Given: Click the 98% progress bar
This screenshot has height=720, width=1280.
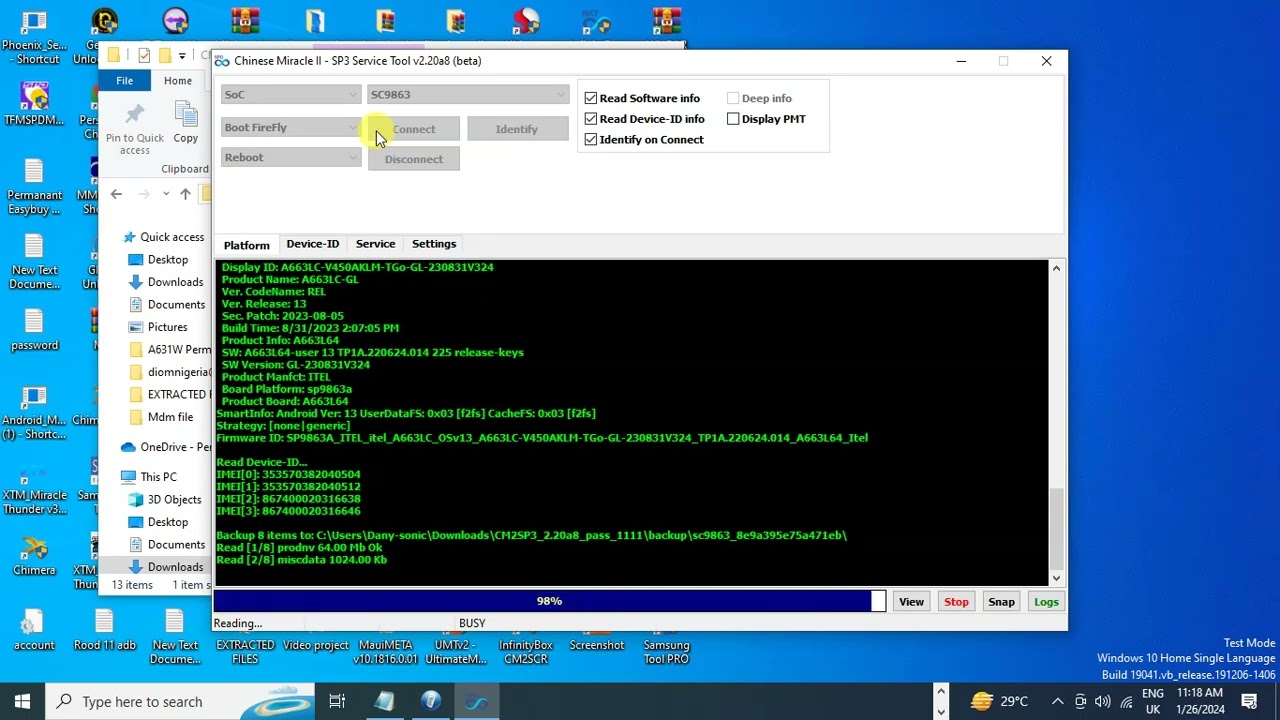Looking at the screenshot, I should click(x=549, y=601).
